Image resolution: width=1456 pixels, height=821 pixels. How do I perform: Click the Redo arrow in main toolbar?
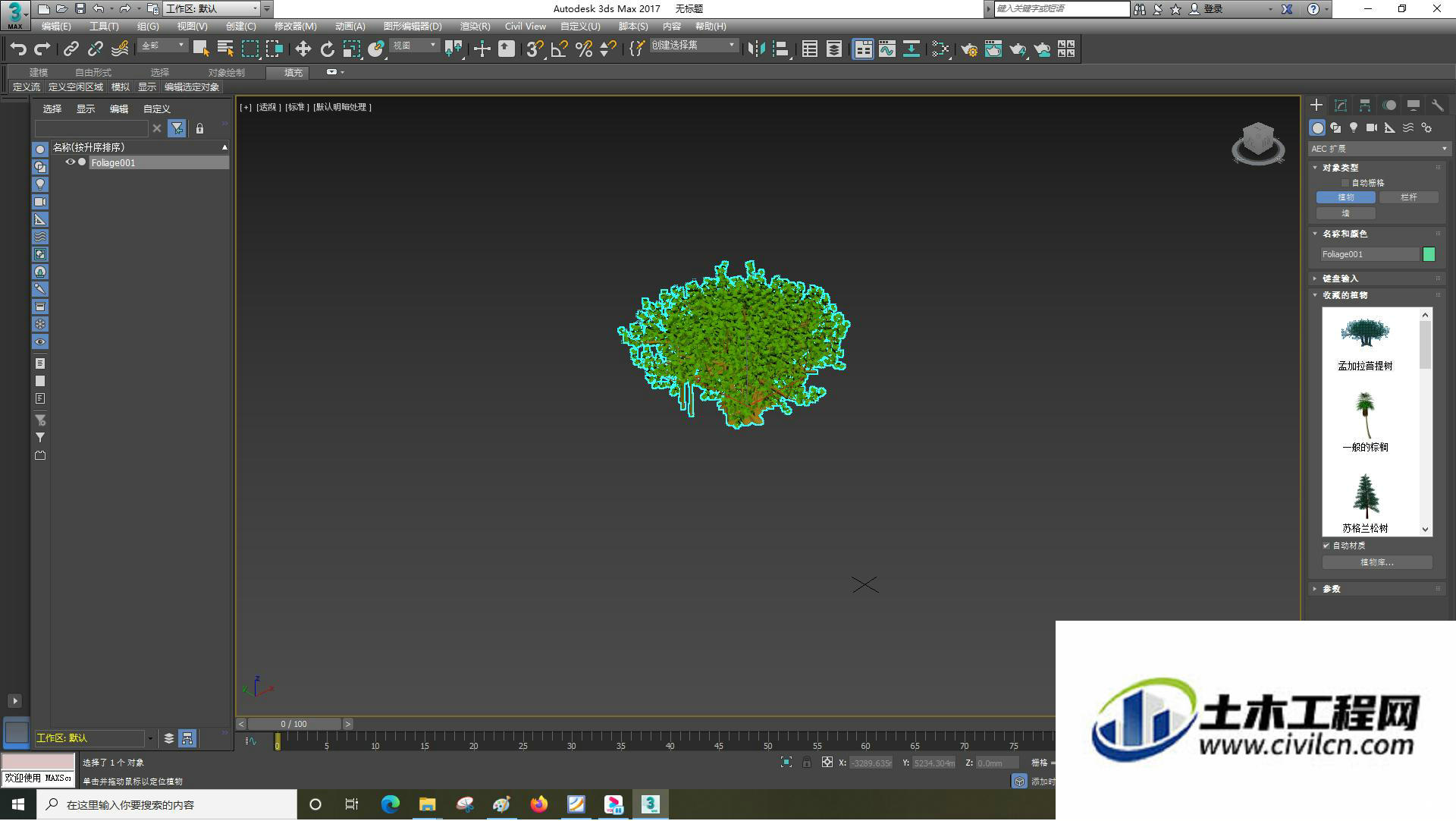42,49
